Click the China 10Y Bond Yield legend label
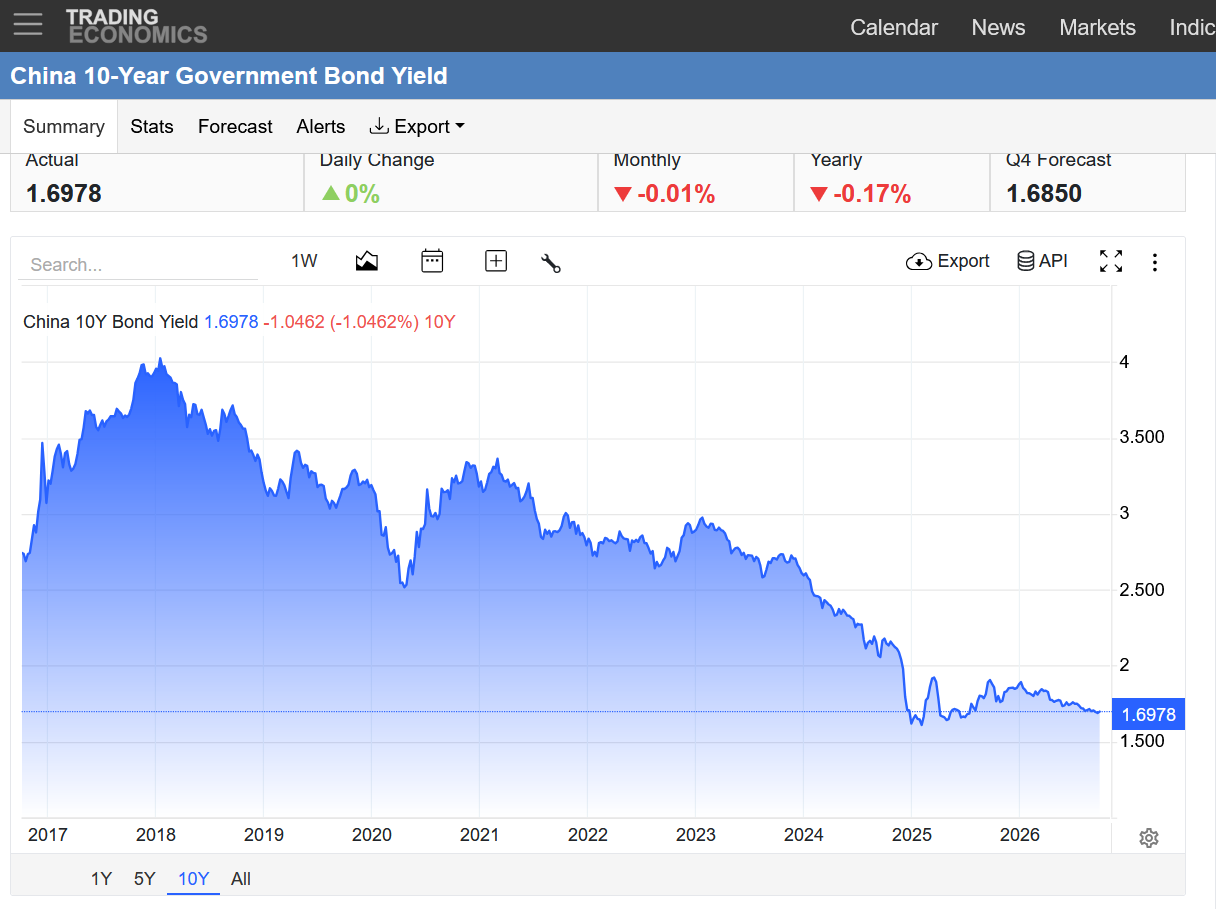The width and height of the screenshot is (1216, 909). coord(111,322)
